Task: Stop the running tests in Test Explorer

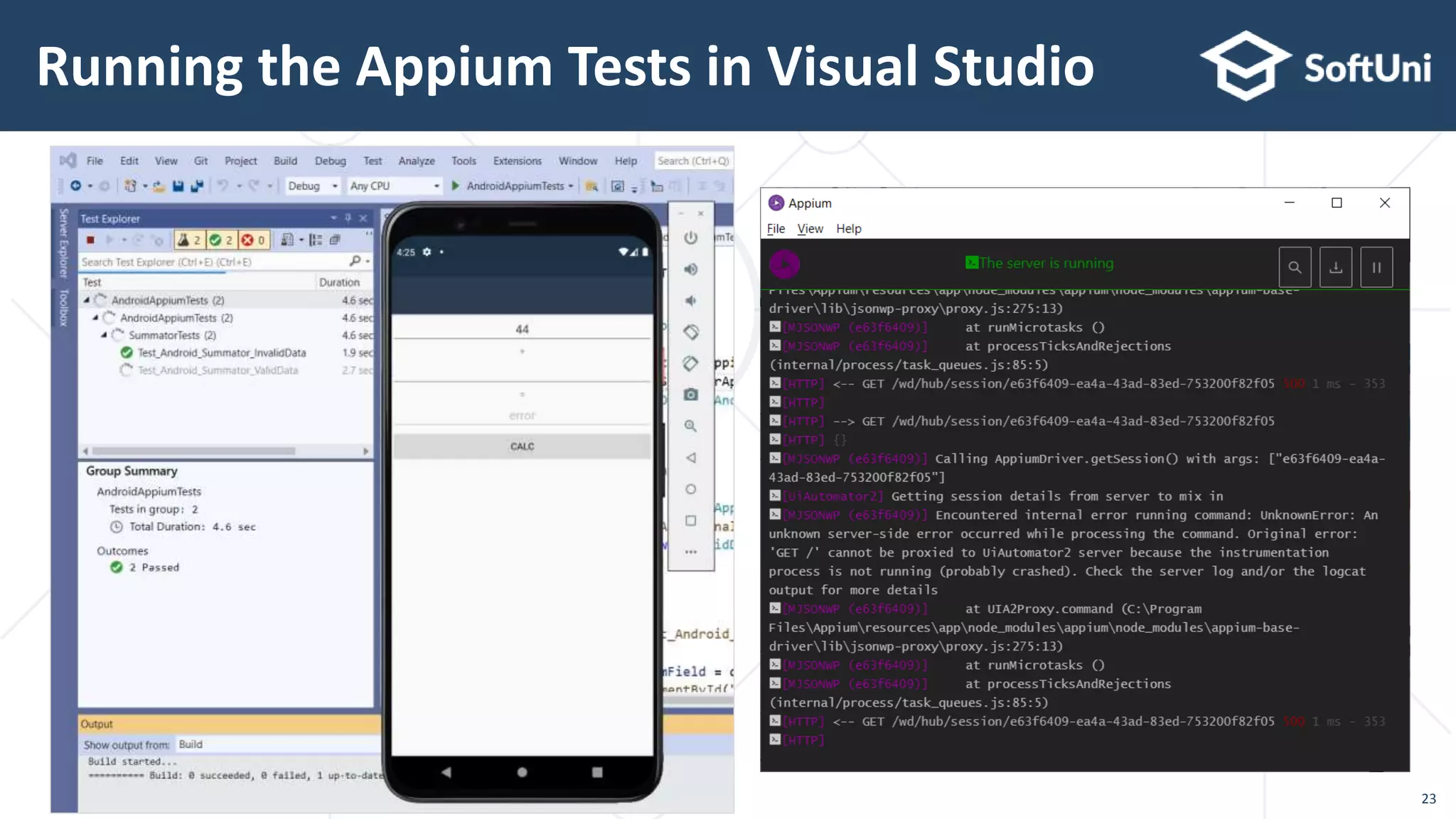Action: coord(90,240)
